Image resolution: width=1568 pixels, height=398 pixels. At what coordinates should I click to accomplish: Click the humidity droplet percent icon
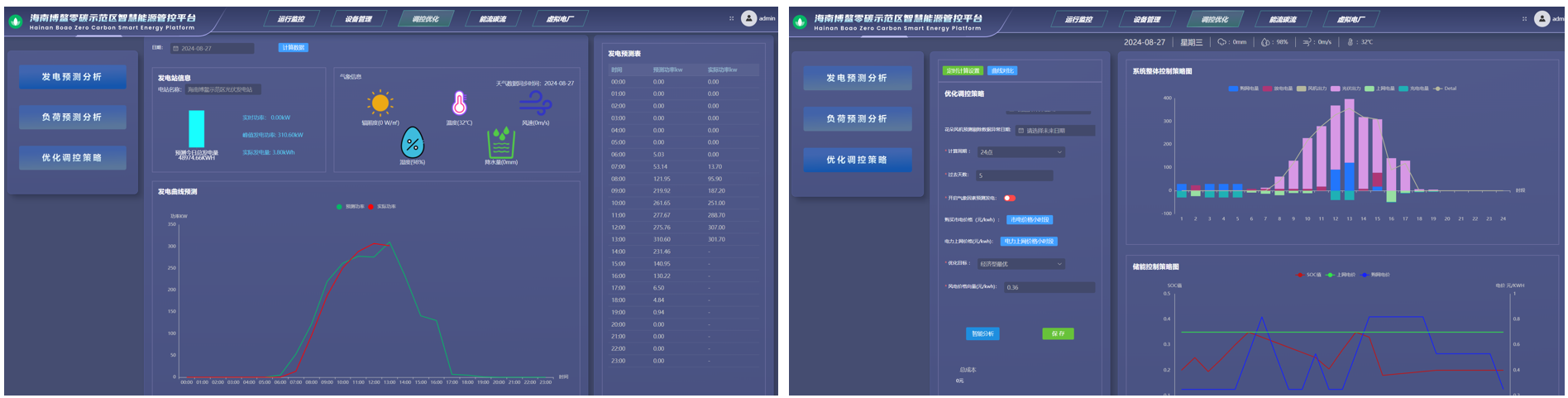tap(412, 143)
